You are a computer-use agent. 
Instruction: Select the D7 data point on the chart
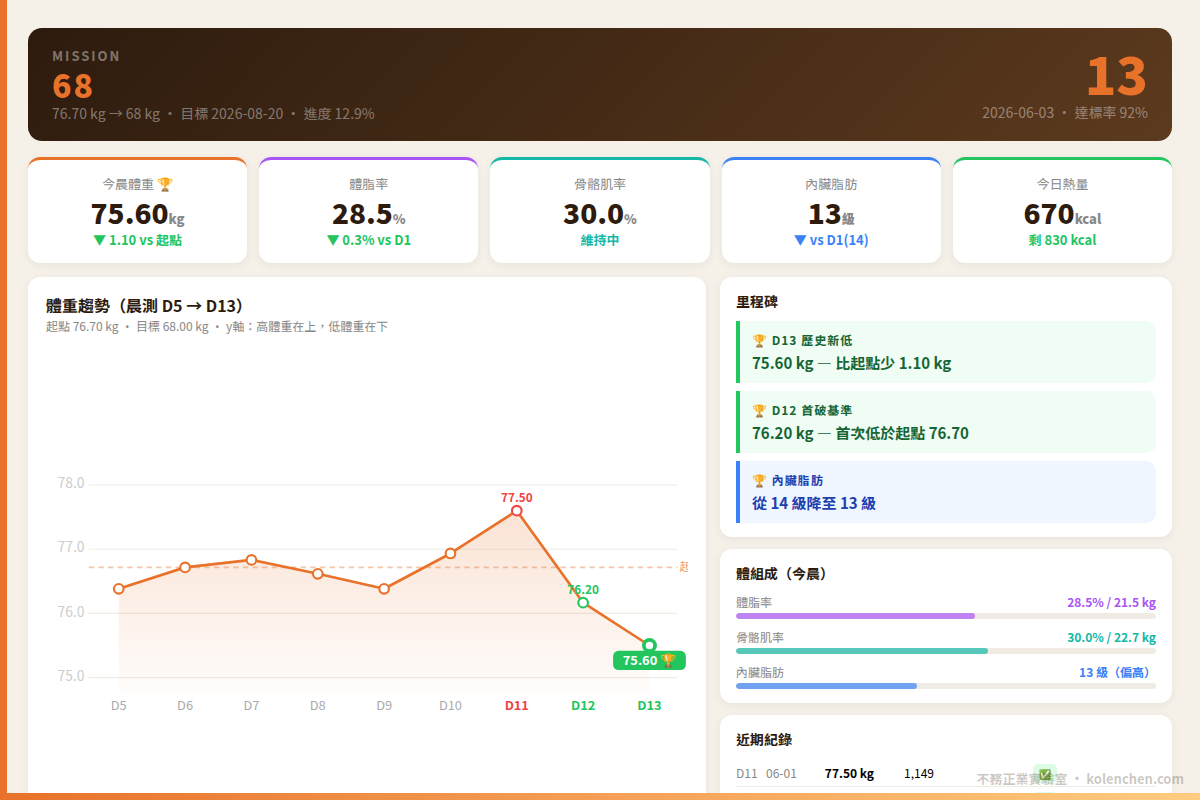click(x=251, y=560)
